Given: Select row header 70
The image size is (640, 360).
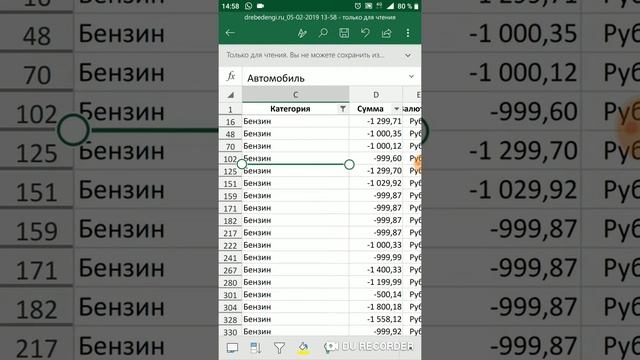Looking at the screenshot, I should click(230, 146).
